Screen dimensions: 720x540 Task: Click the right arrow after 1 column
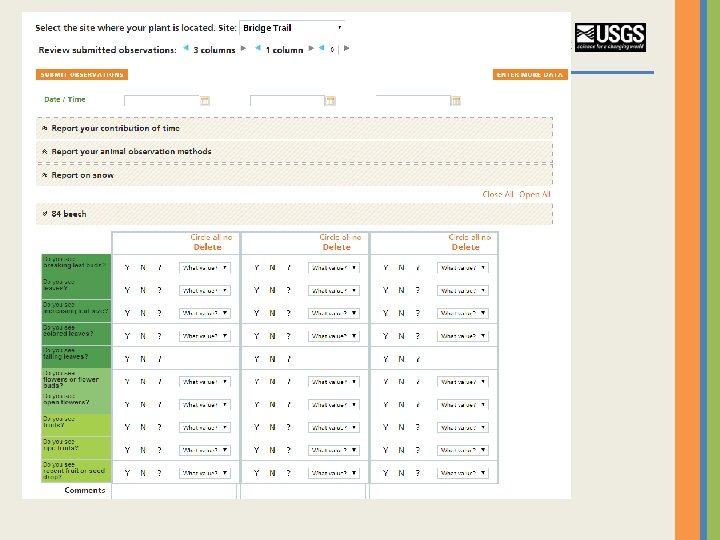[x=311, y=48]
